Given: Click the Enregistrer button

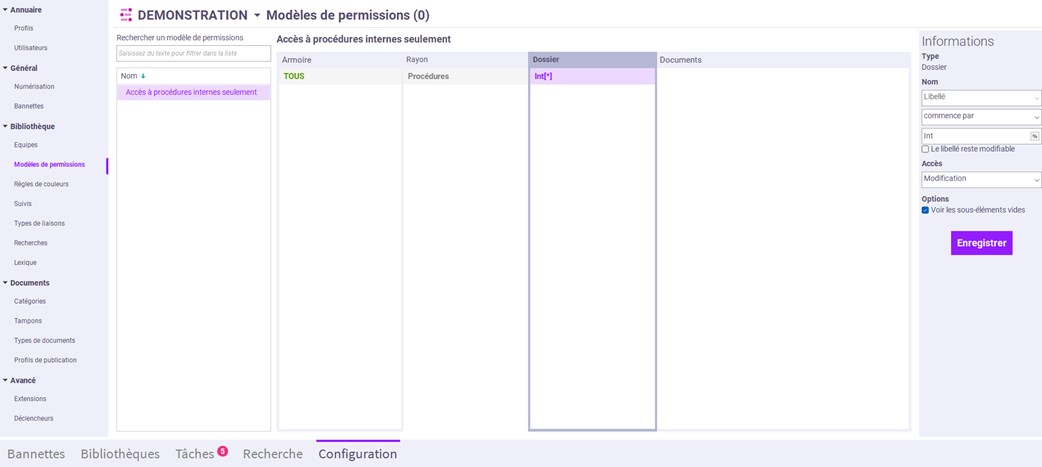Looking at the screenshot, I should [981, 243].
